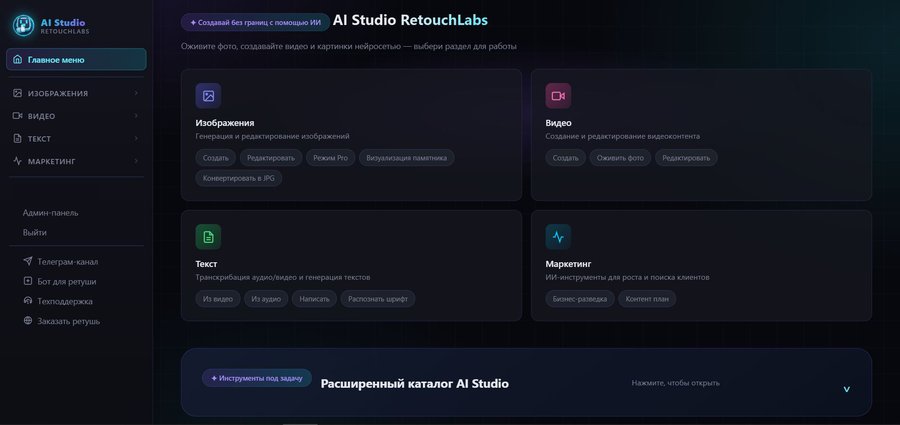Click the Из видео chip
This screenshot has width=900, height=425.
(x=218, y=299)
